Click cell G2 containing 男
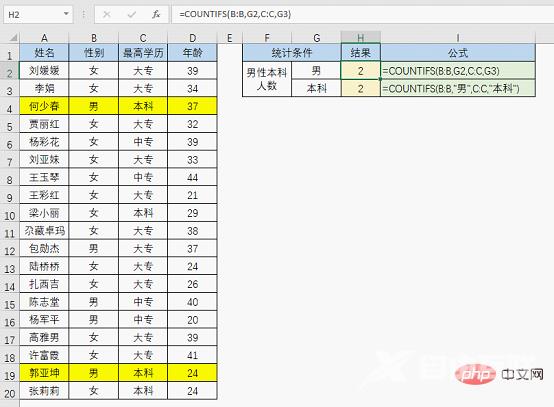This screenshot has height=407, width=554. click(316, 71)
